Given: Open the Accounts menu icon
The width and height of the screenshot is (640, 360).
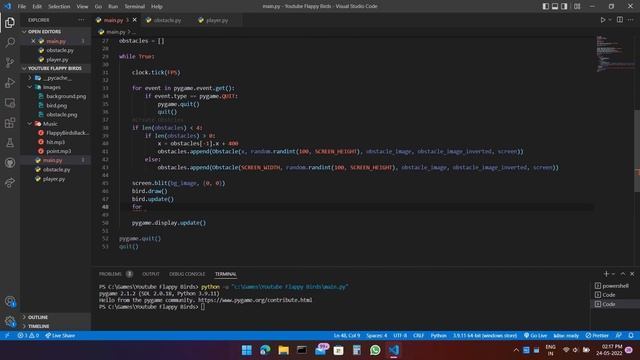Looking at the screenshot, I should point(10,302).
